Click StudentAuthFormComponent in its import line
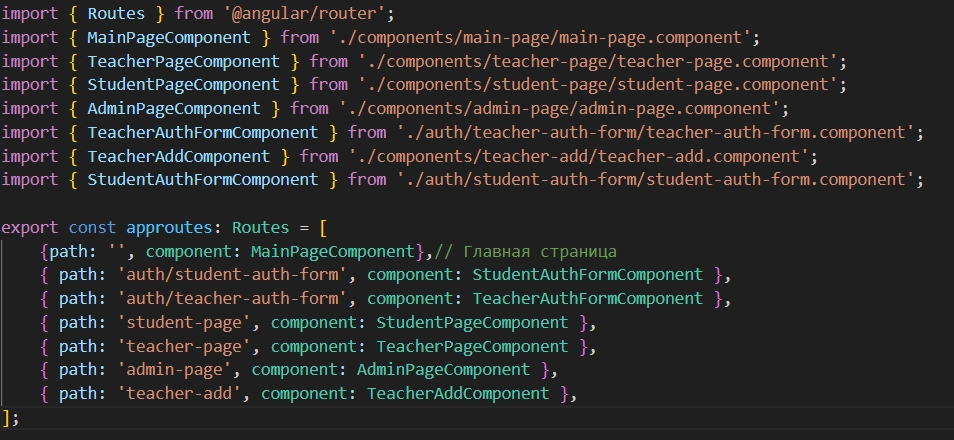This screenshot has height=440, width=954. pos(203,180)
